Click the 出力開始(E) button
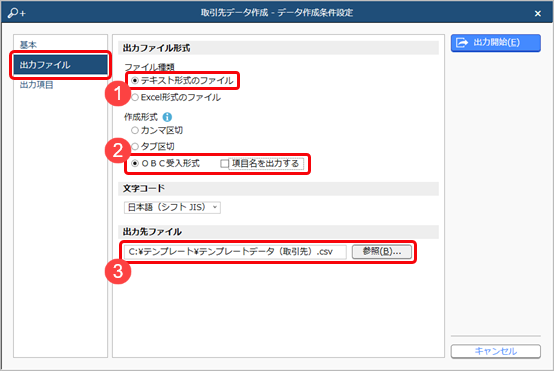 (x=496, y=43)
